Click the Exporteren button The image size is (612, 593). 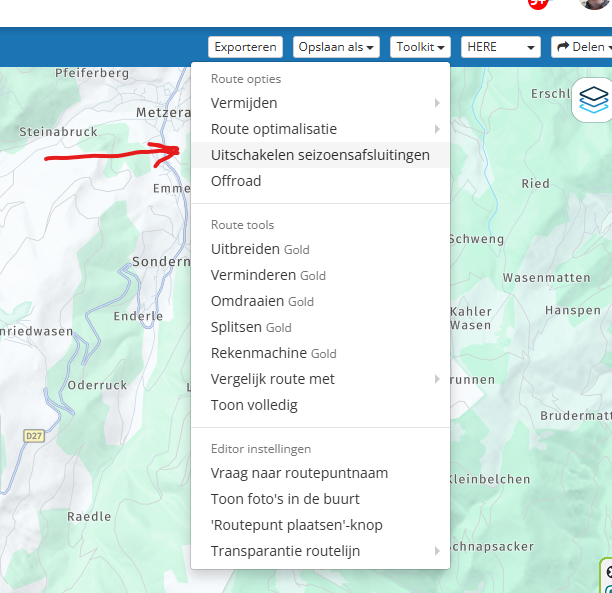click(245, 47)
